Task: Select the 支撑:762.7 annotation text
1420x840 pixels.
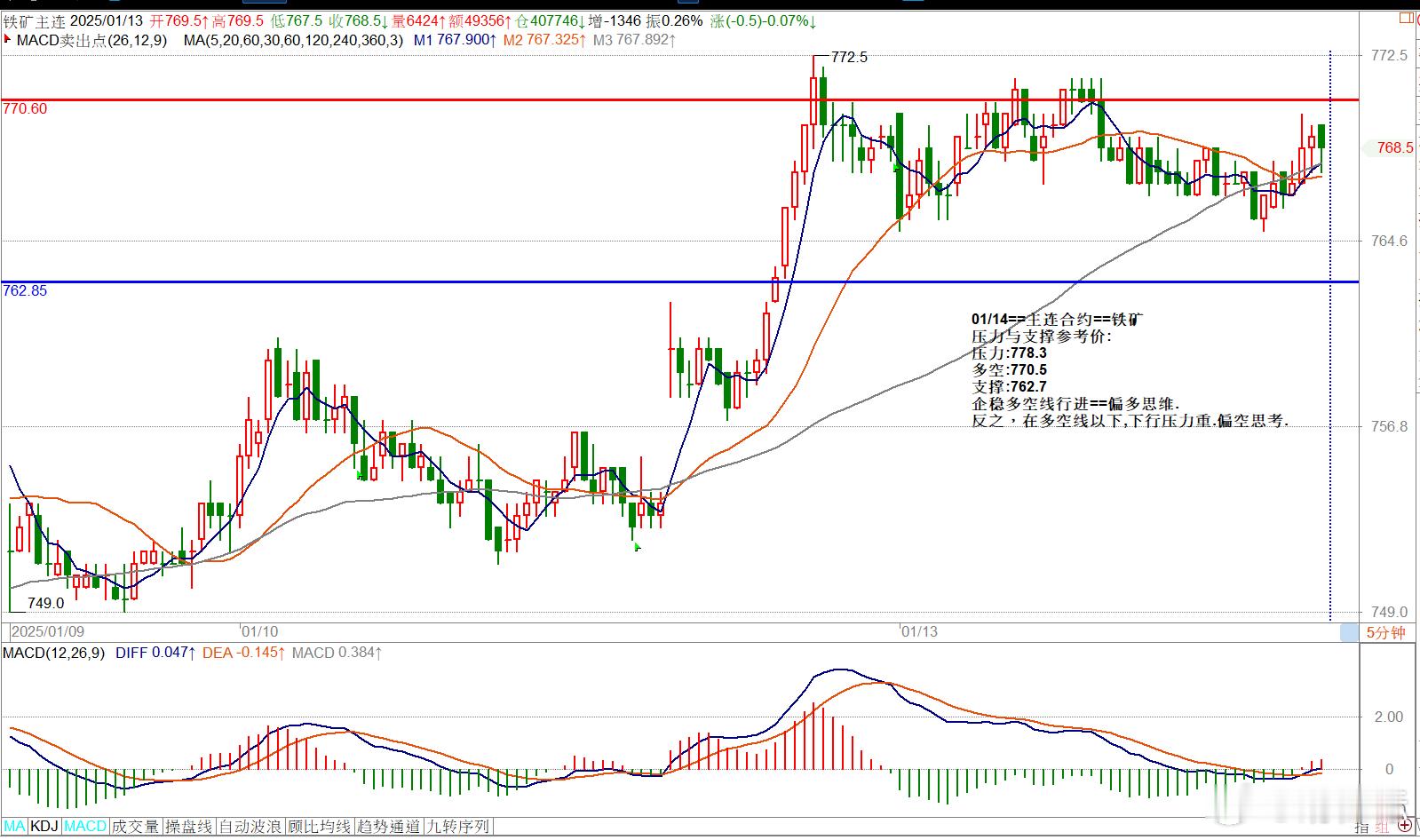Action: (x=1010, y=387)
